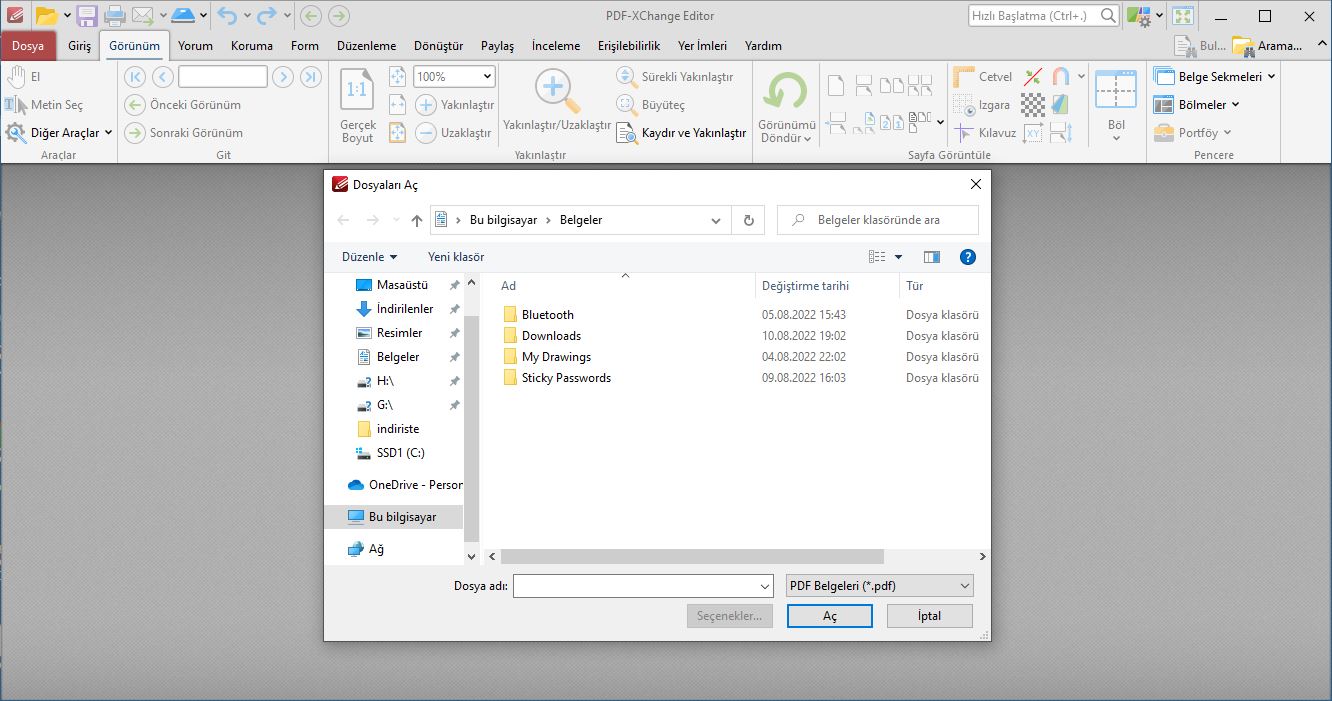Open the Dosya menu
1332x701 pixels.
click(x=28, y=45)
